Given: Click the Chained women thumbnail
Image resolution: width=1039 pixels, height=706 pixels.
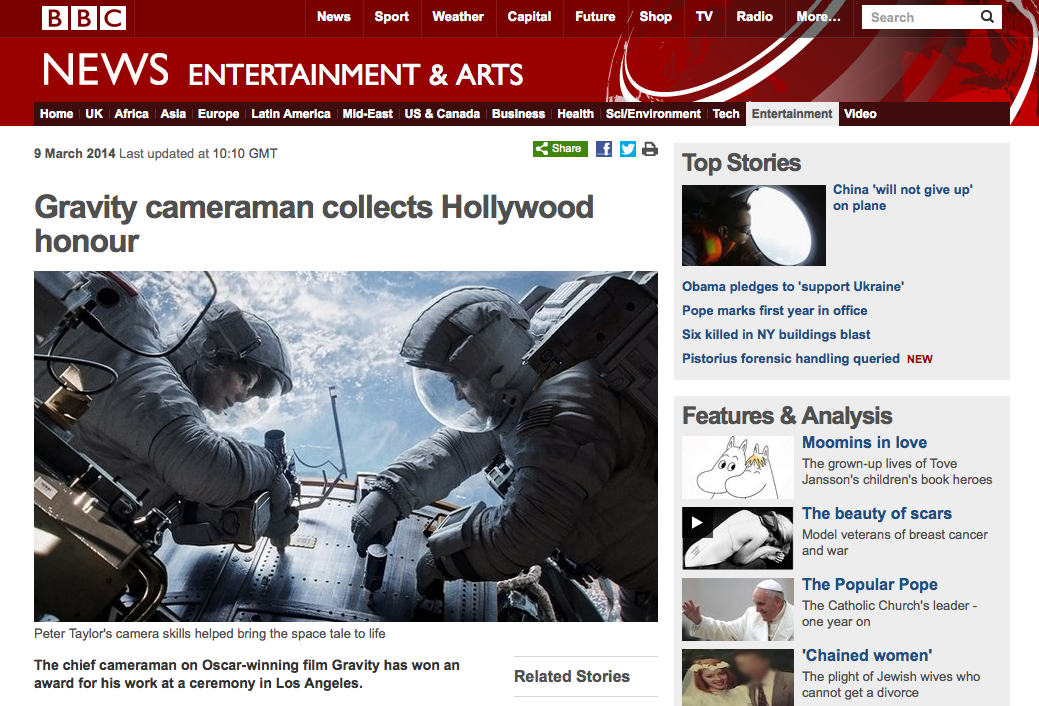Looking at the screenshot, I should click(738, 677).
